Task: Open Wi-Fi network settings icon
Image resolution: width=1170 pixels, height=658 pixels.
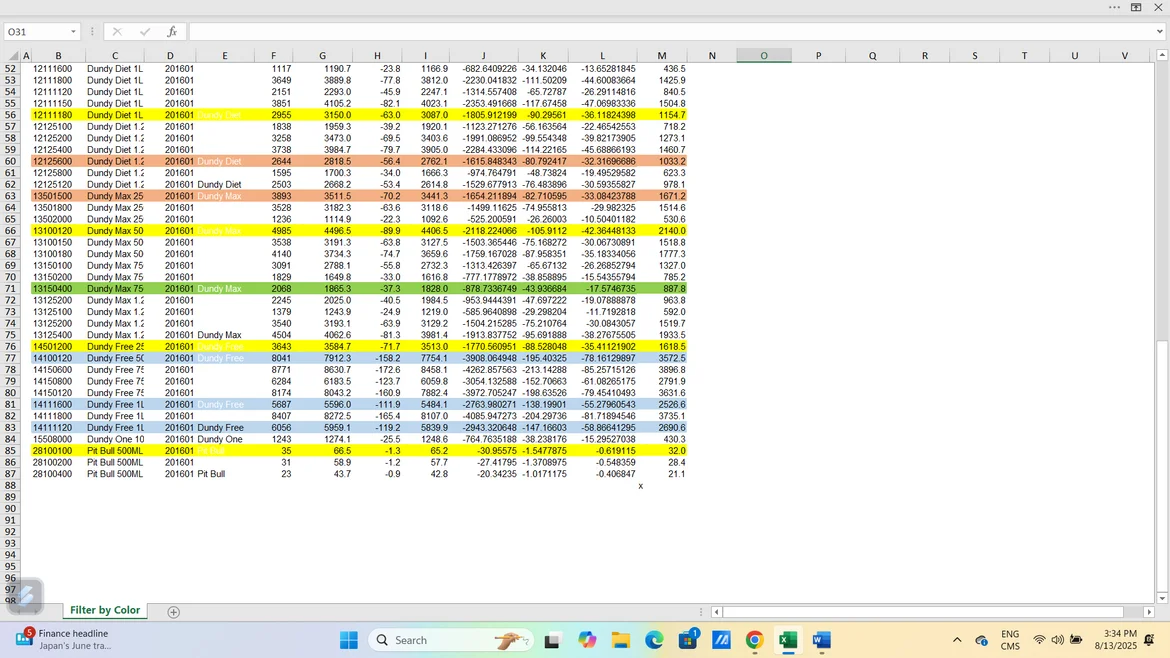Action: [x=1039, y=640]
